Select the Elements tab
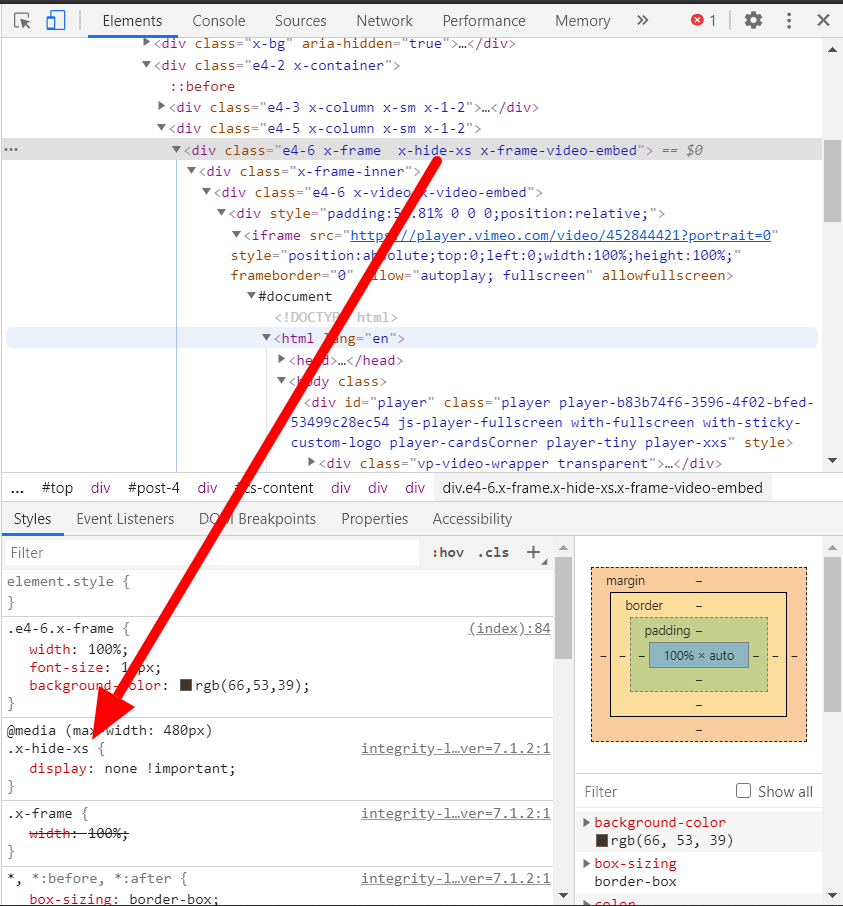This screenshot has height=906, width=843. coord(132,21)
